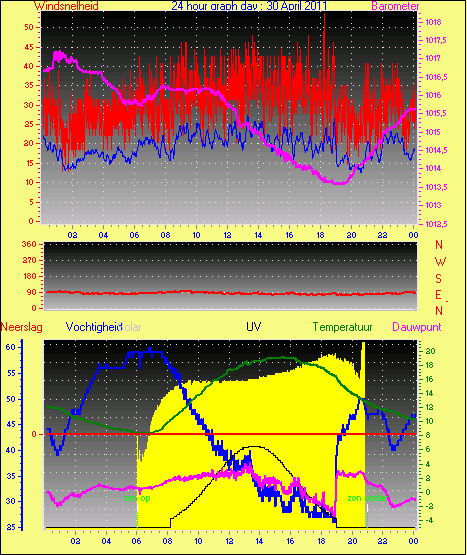
Task: Click the 50 value on wind speed axis
Action: click(x=29, y=28)
